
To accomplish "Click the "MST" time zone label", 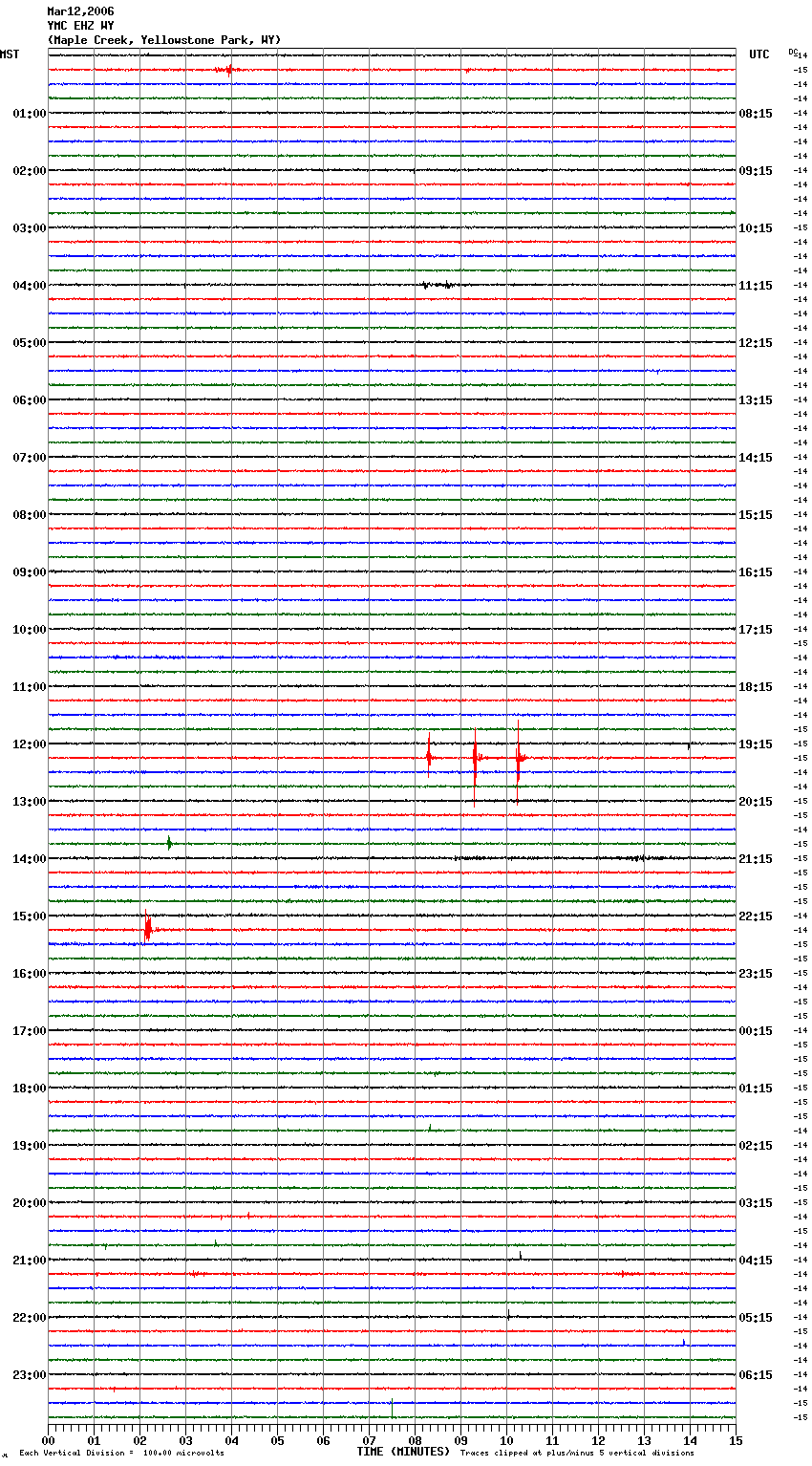I will pos(10,54).
